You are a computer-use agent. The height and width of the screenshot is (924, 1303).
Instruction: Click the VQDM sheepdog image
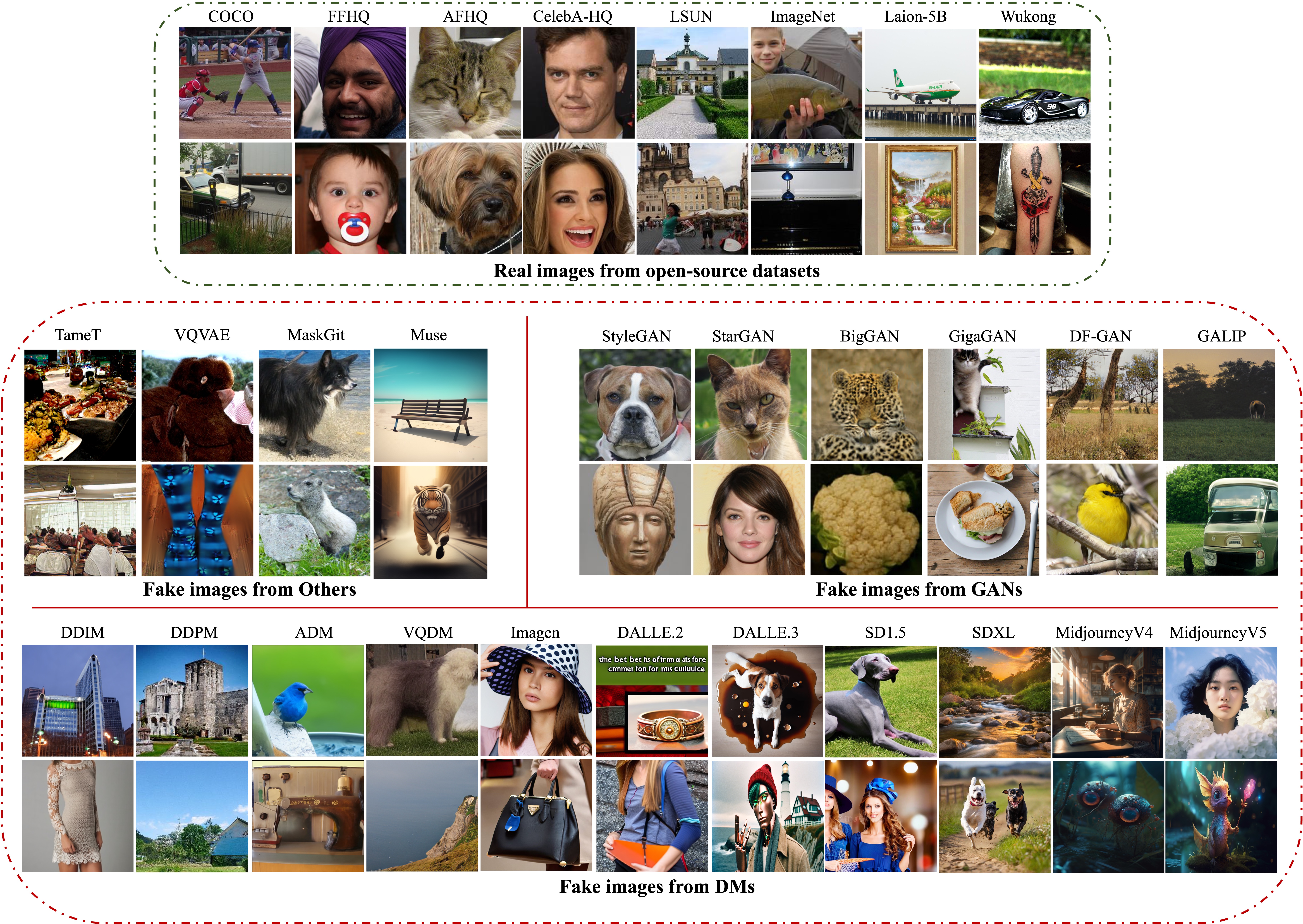pos(422,700)
